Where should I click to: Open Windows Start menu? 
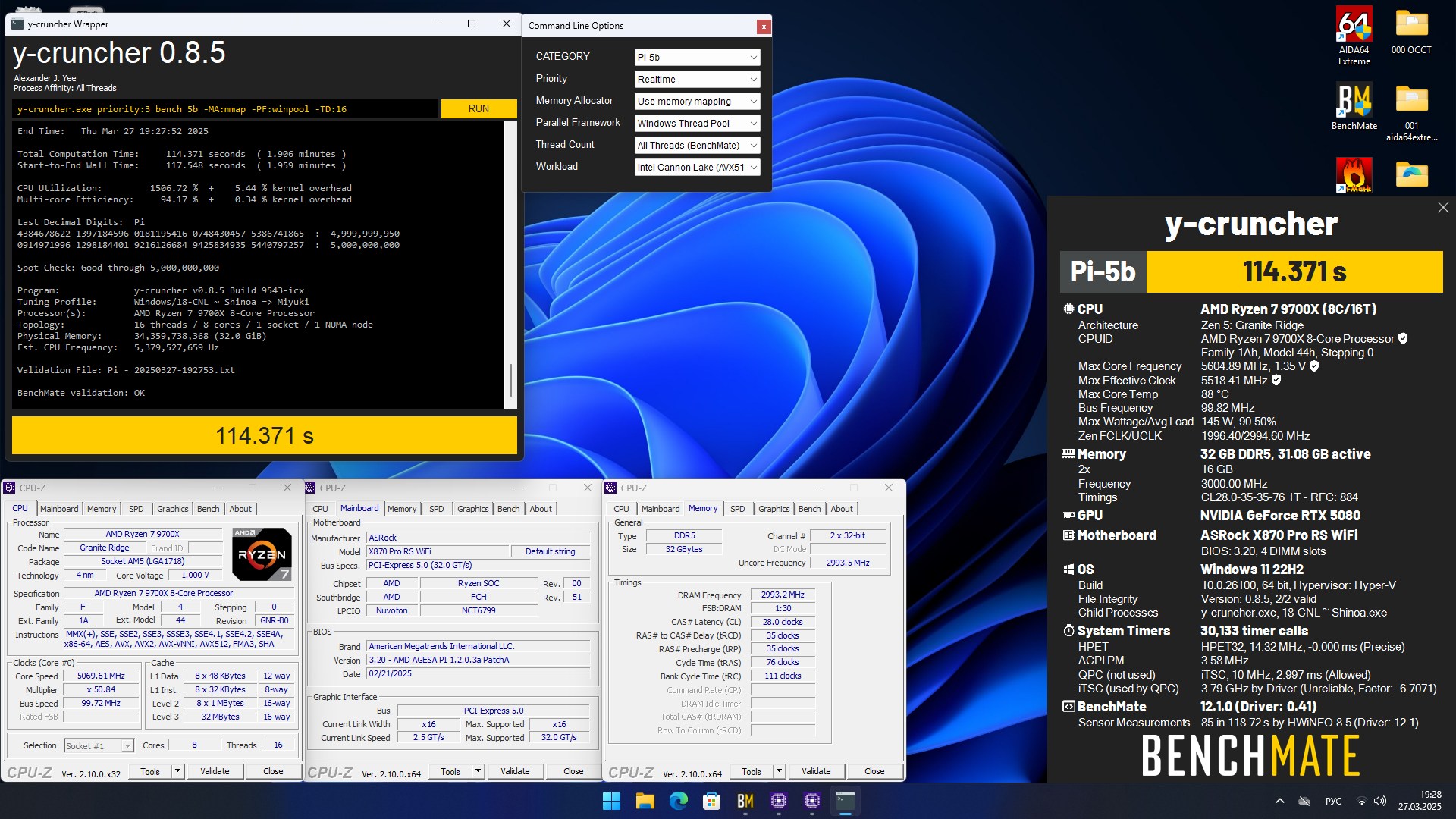coord(611,801)
